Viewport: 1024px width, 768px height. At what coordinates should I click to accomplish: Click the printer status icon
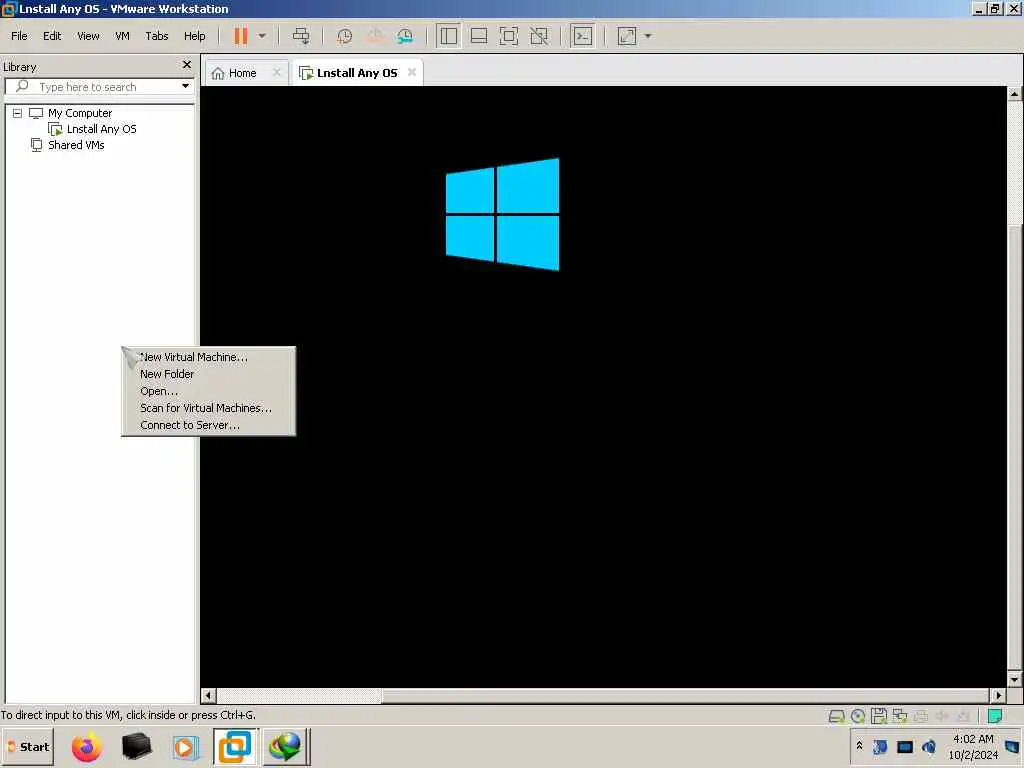[x=921, y=716]
